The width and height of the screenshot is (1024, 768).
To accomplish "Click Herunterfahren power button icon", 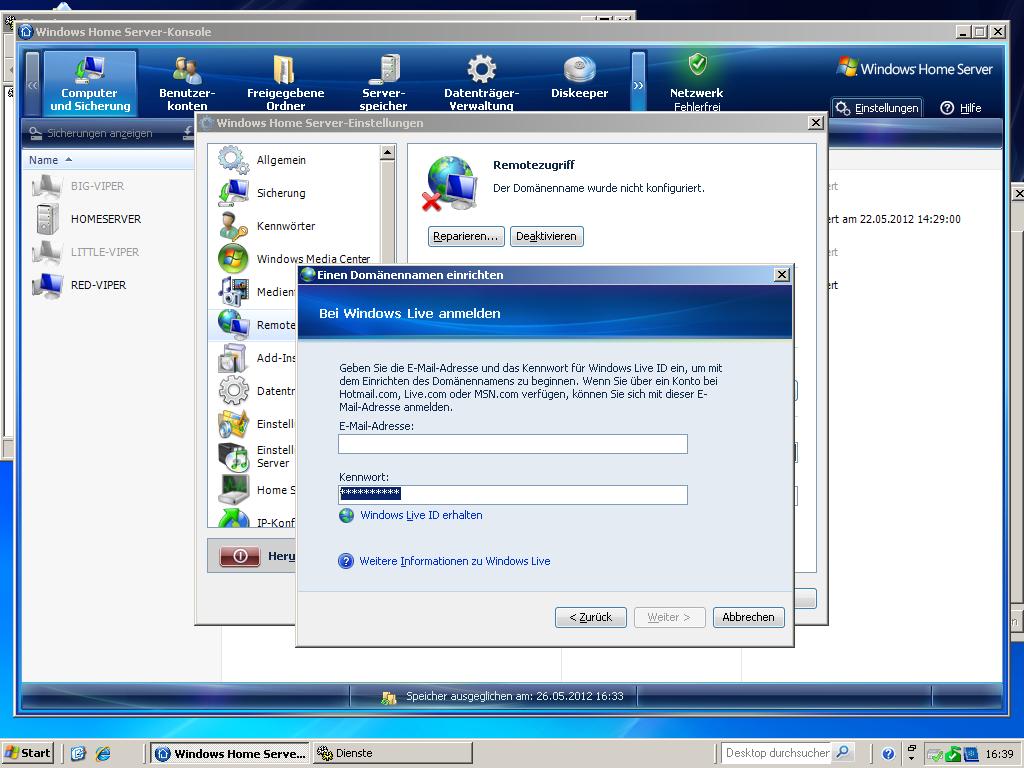I will (x=240, y=556).
